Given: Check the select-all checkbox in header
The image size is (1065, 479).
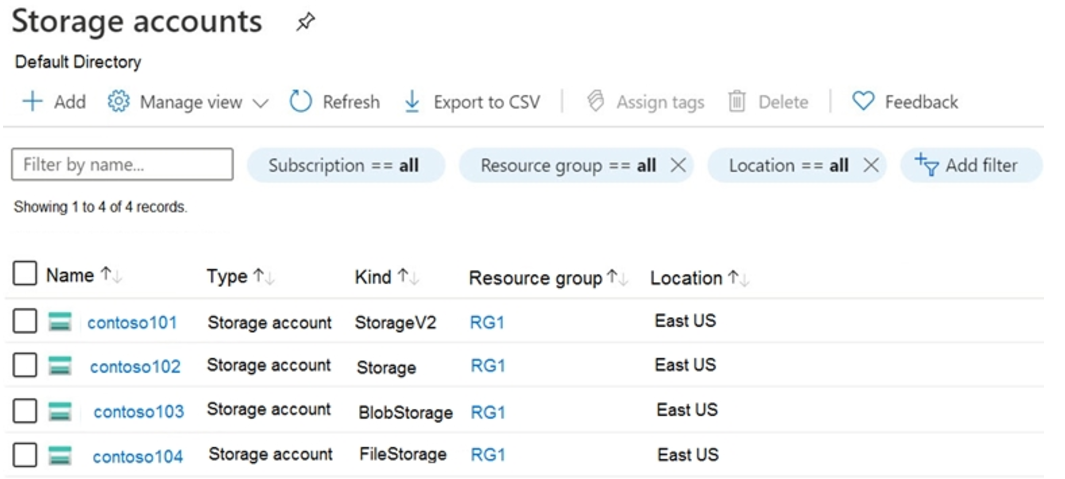Looking at the screenshot, I should coord(25,274).
